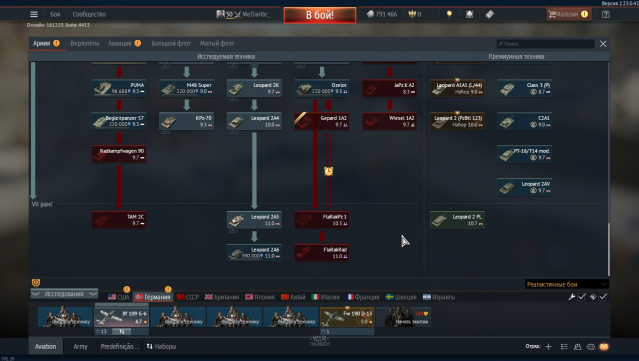The image size is (639, 361).
Task: Open the contacts list icon
Action: (577, 347)
